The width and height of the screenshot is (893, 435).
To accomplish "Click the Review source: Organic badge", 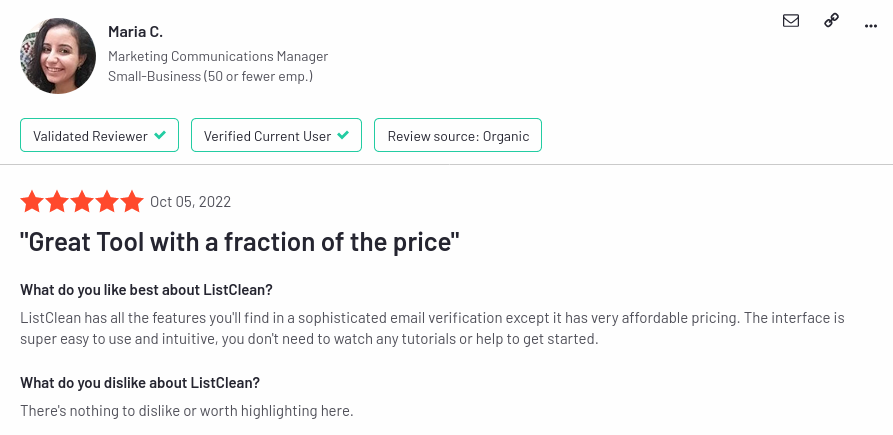I will [458, 136].
